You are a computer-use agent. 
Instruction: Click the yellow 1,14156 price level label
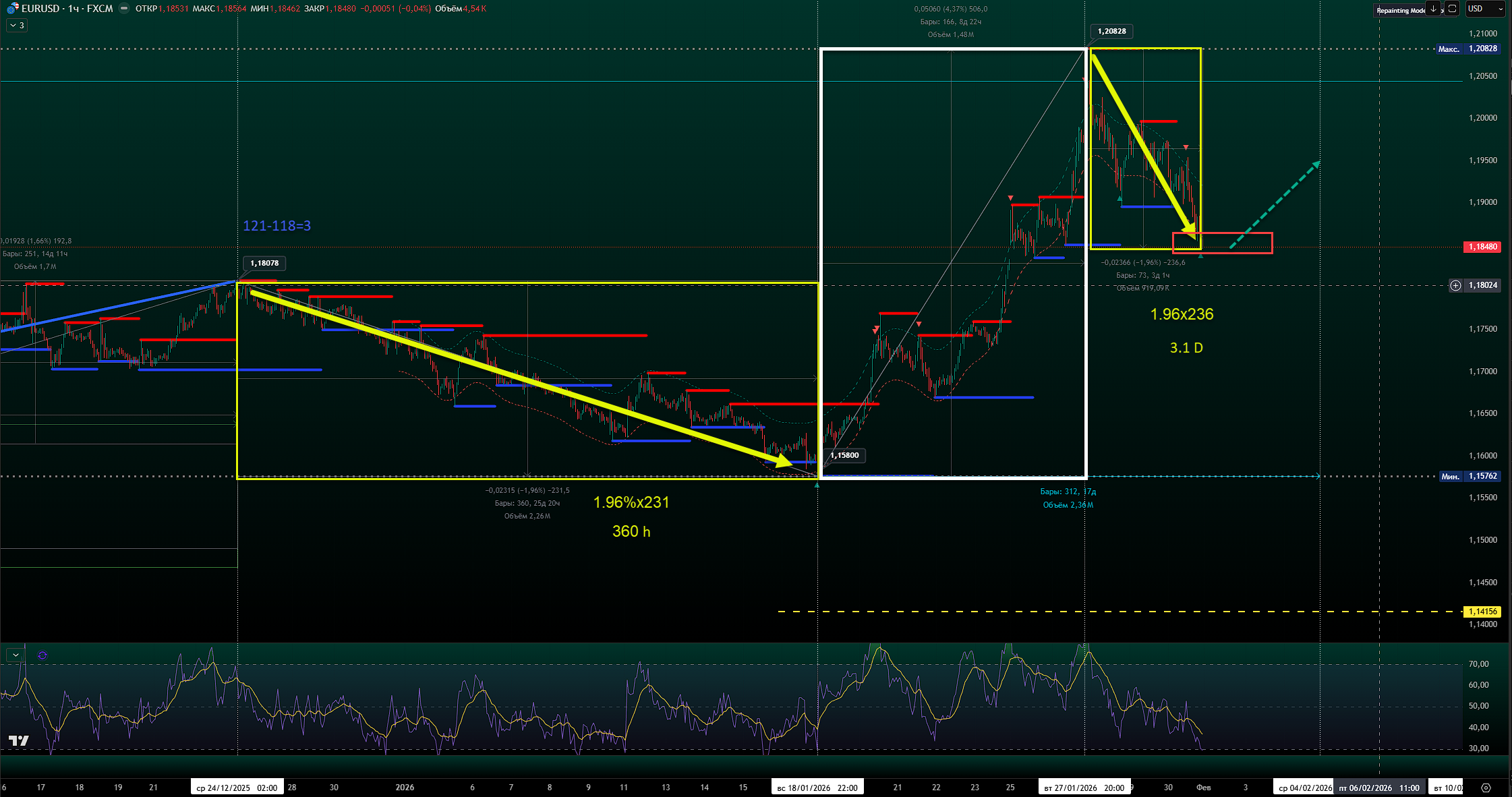coord(1482,612)
